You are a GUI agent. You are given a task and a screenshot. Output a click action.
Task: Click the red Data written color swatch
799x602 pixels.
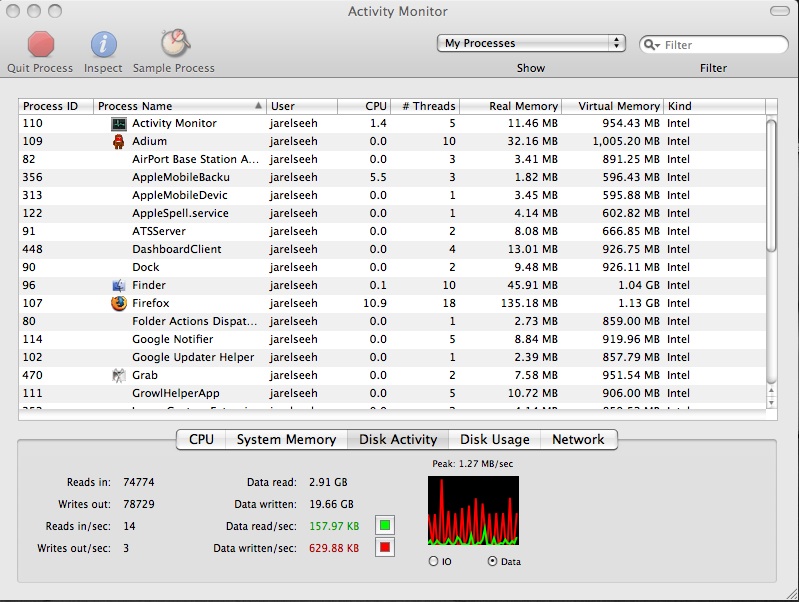[385, 547]
